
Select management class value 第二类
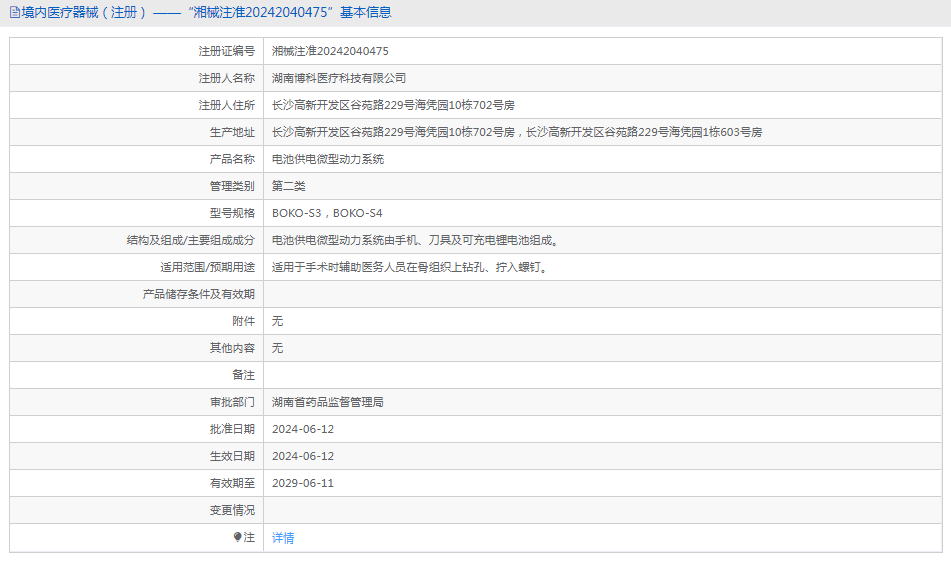point(289,186)
